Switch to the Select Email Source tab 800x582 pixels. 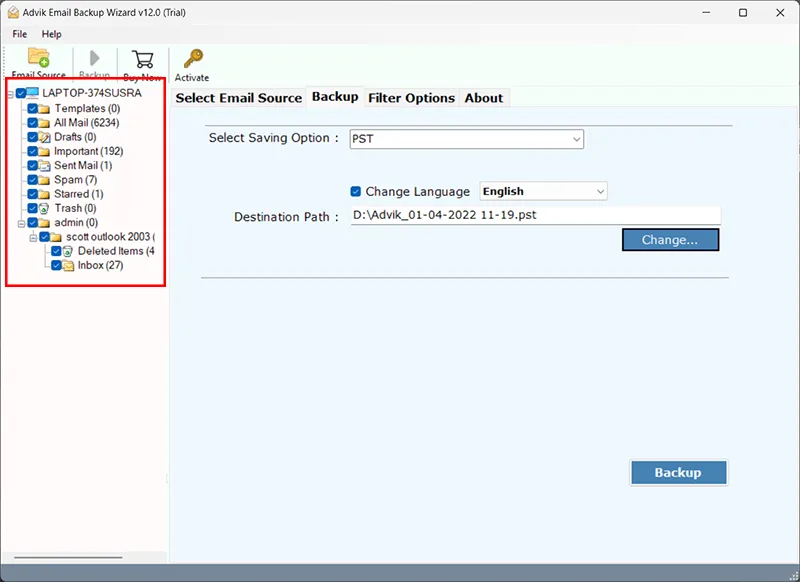coord(239,98)
